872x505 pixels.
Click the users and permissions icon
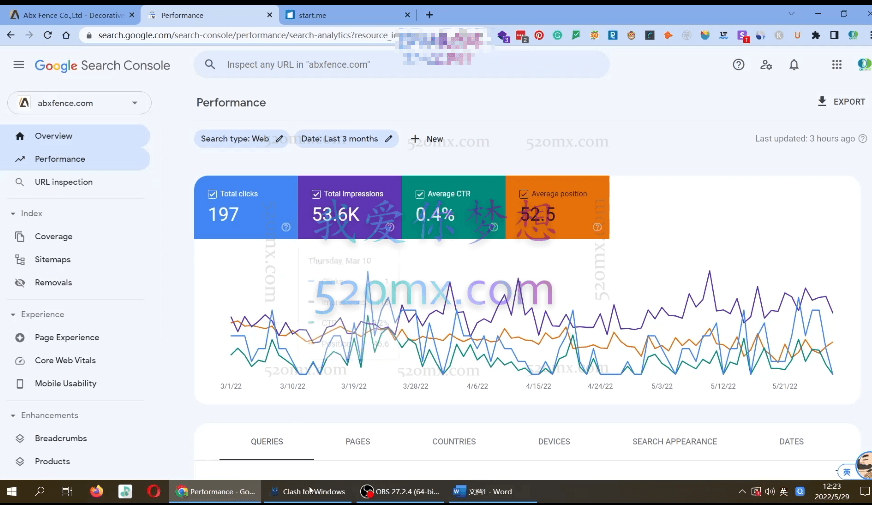[766, 65]
